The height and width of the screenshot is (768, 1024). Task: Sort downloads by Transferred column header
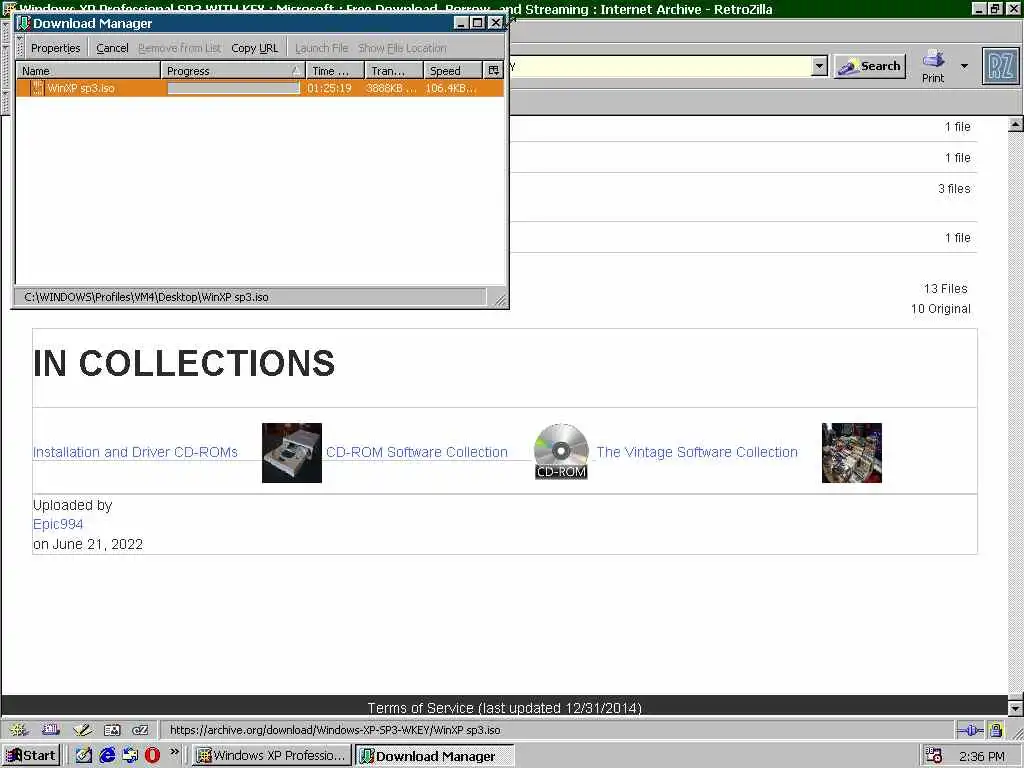[x=394, y=71]
